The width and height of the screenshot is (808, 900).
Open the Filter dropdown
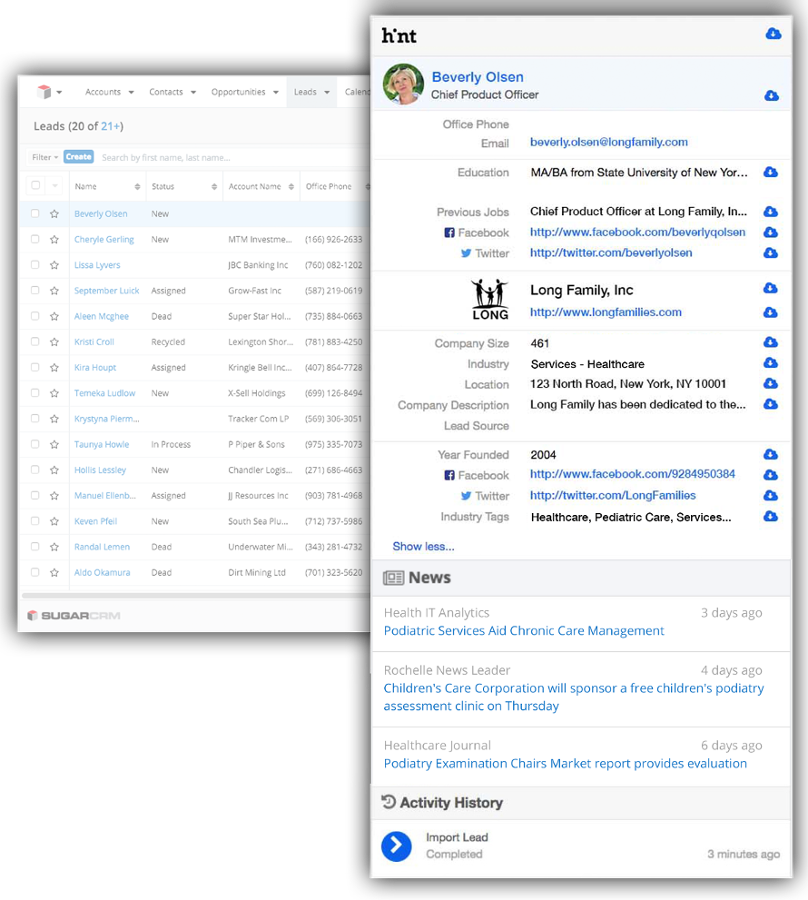[x=44, y=157]
